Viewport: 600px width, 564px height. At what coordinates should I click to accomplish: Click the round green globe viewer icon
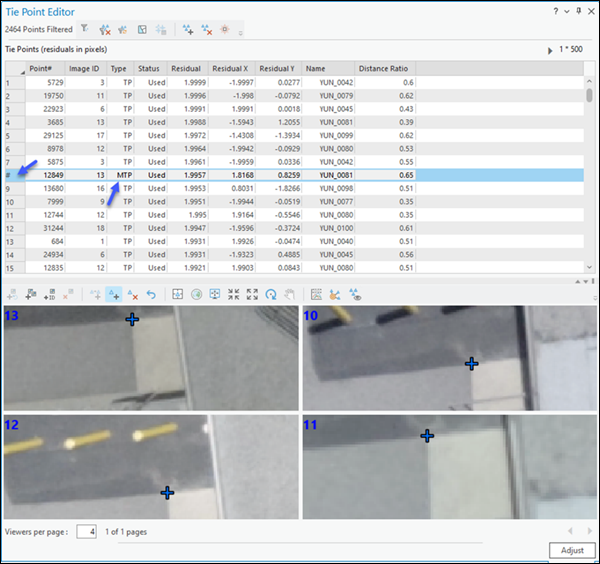point(196,294)
